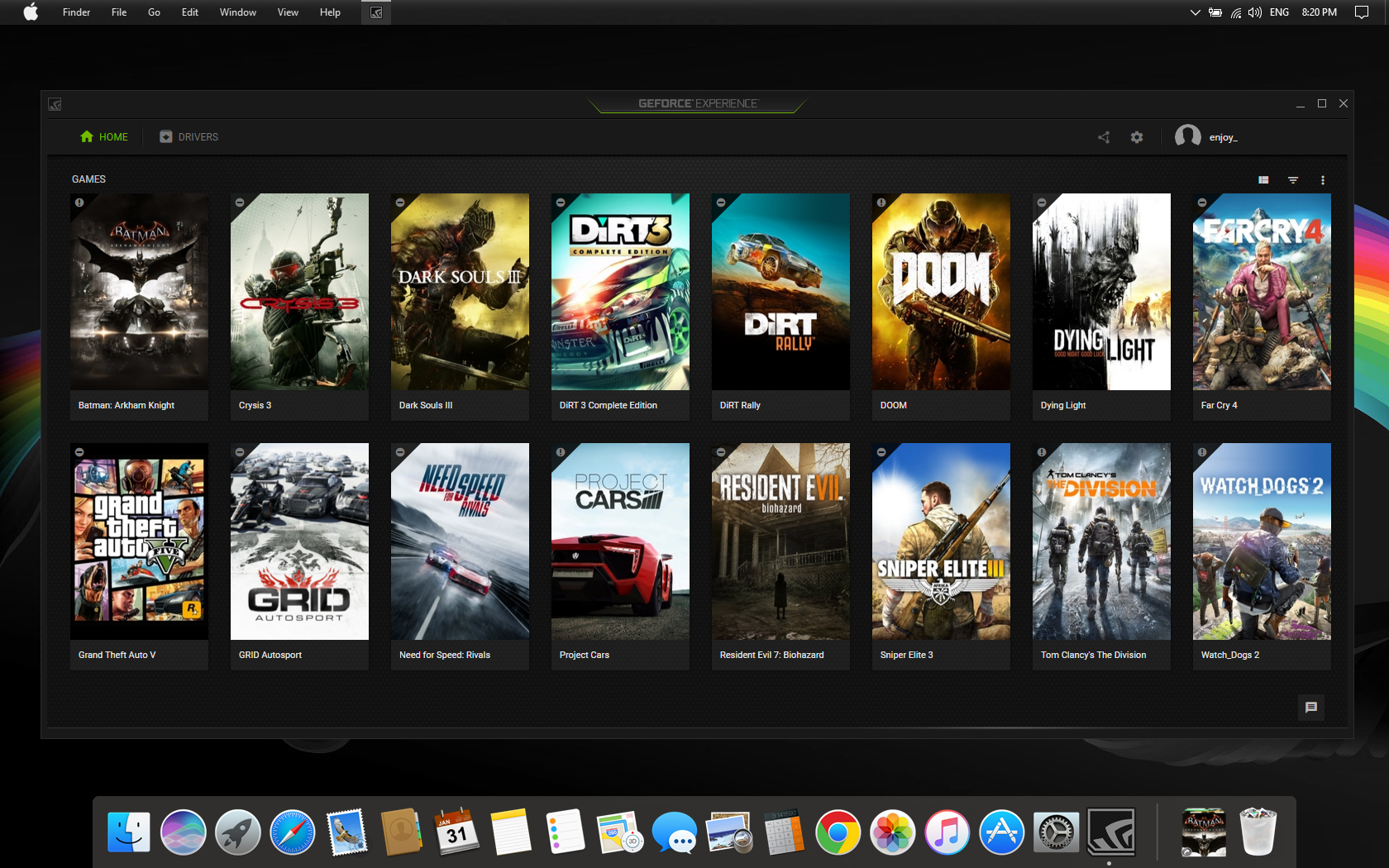Open Resident Evil 7: Biohazard tile
The height and width of the screenshot is (868, 1389).
(x=780, y=557)
